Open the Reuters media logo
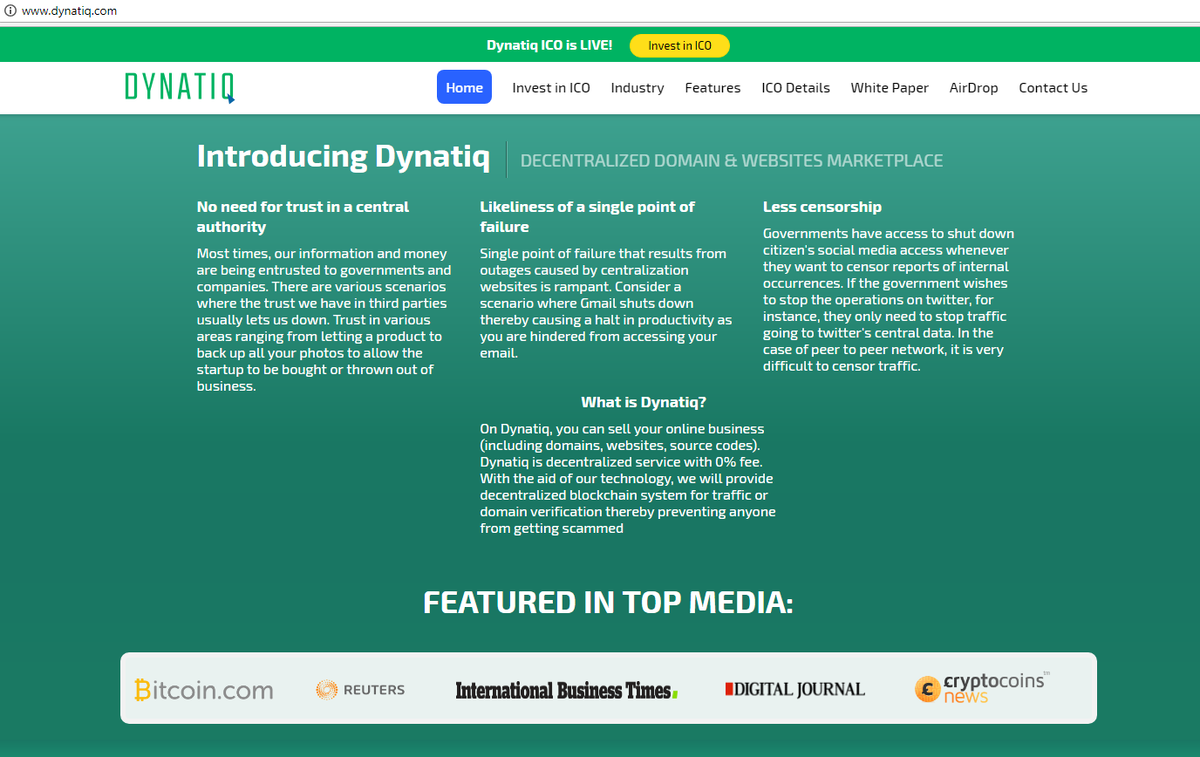The image size is (1200, 757). click(360, 689)
